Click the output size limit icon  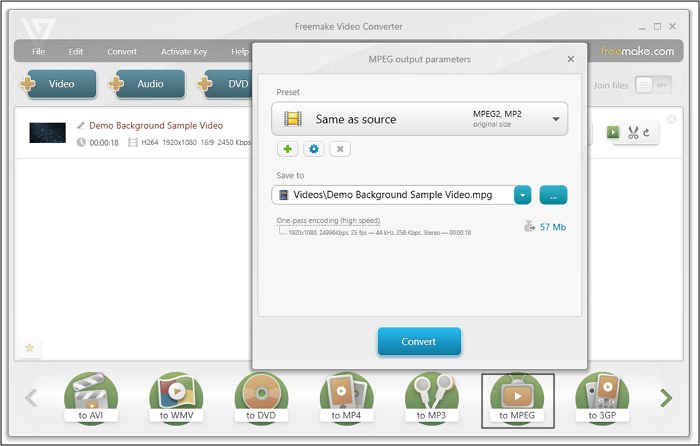coord(529,226)
